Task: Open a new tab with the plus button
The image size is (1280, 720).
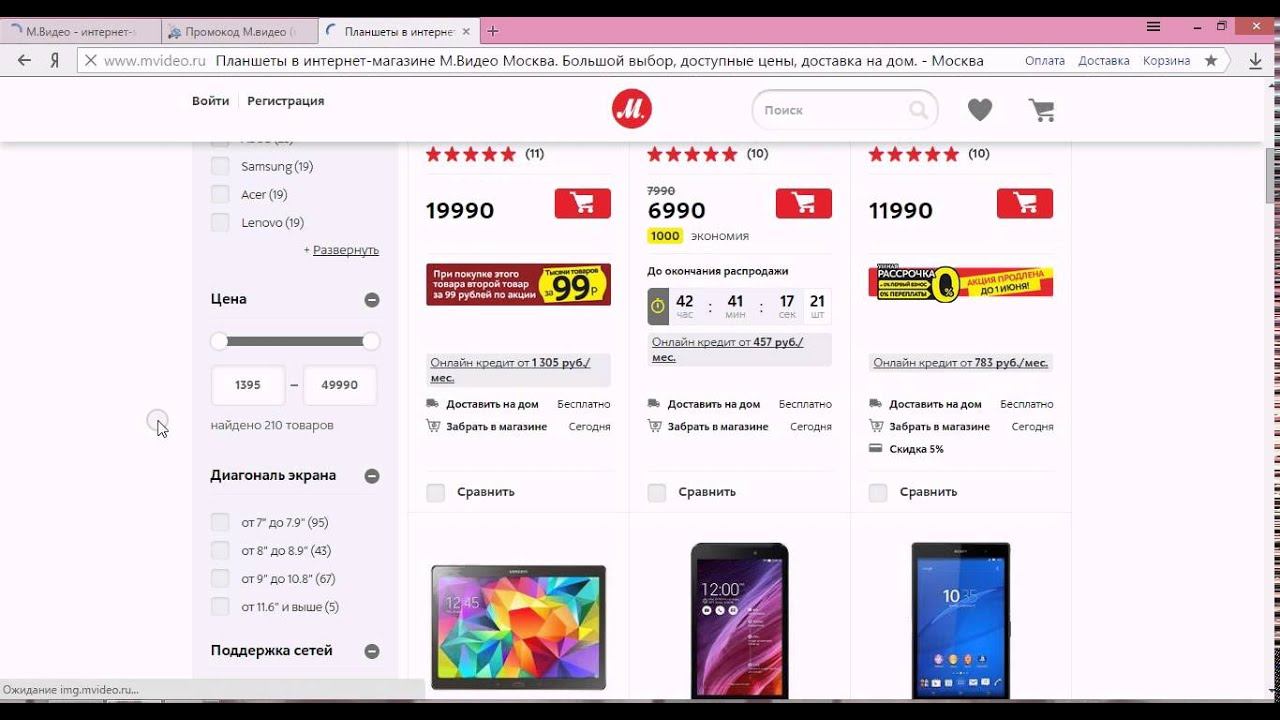Action: [492, 31]
